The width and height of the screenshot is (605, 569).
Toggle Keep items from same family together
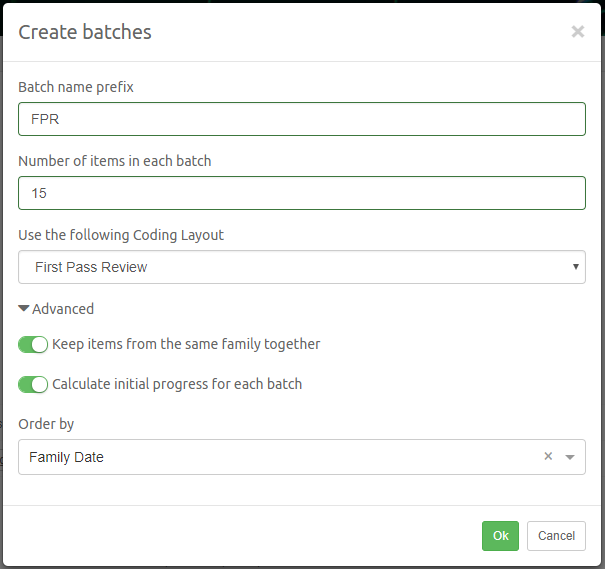click(33, 345)
